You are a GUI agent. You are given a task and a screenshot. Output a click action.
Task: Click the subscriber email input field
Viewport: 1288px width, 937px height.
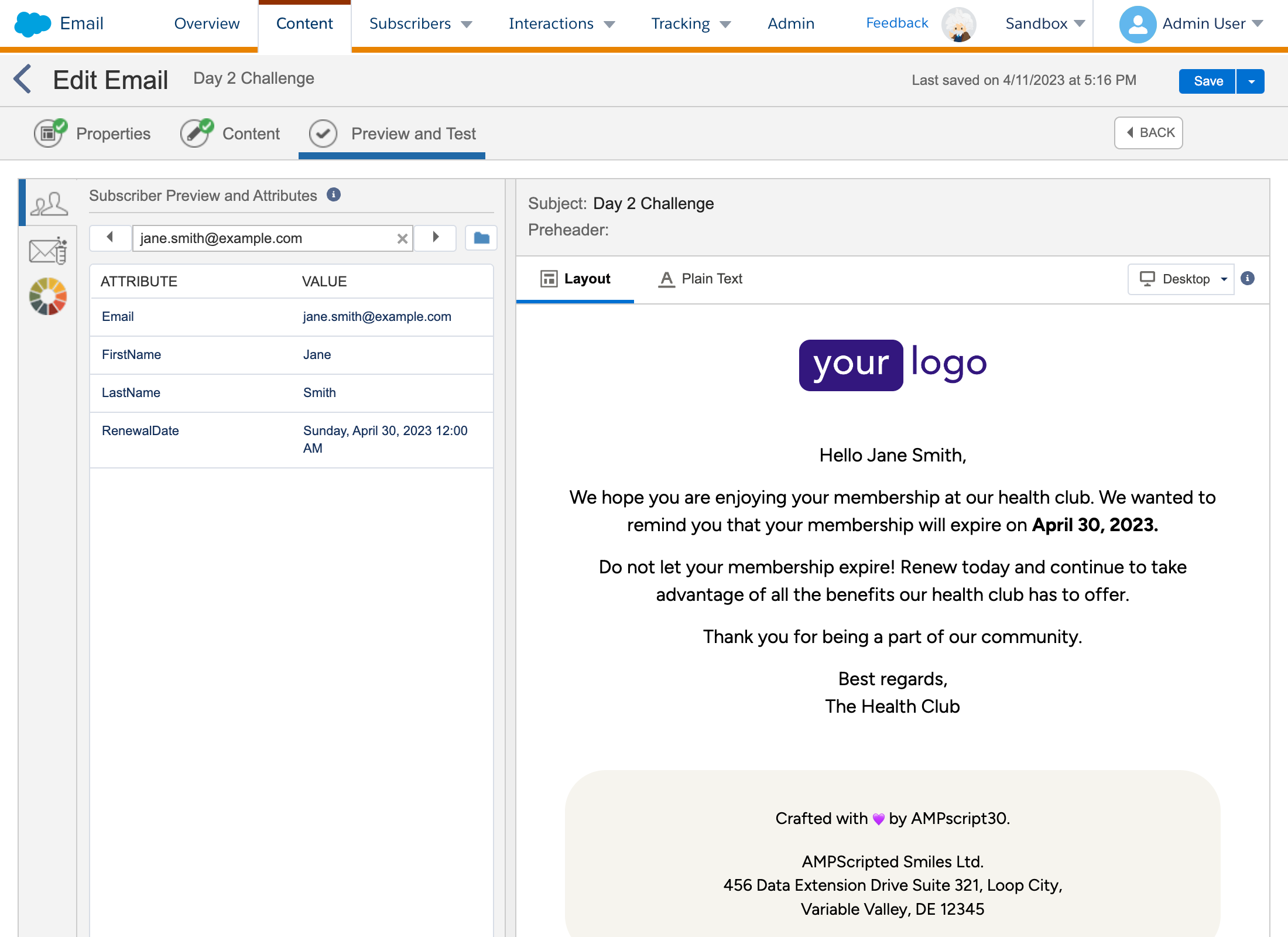(263, 238)
